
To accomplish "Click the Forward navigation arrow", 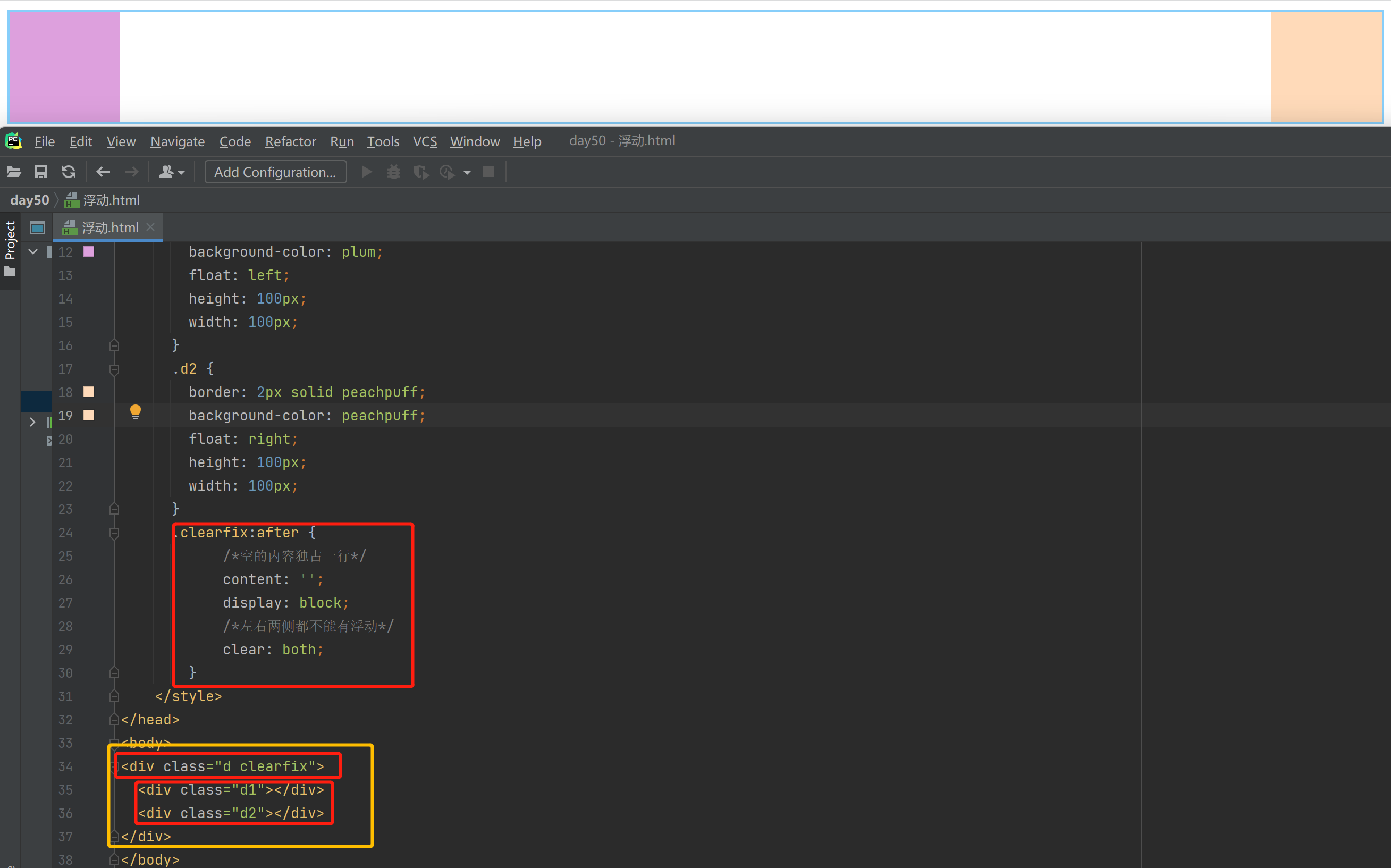I will [x=131, y=172].
